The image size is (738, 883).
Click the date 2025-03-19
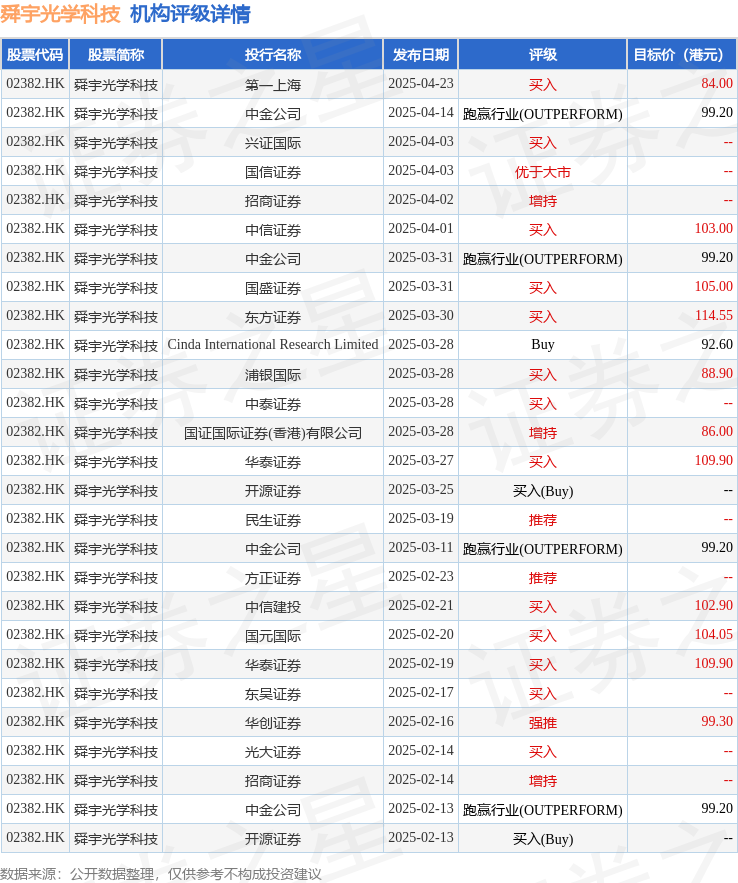click(x=421, y=519)
